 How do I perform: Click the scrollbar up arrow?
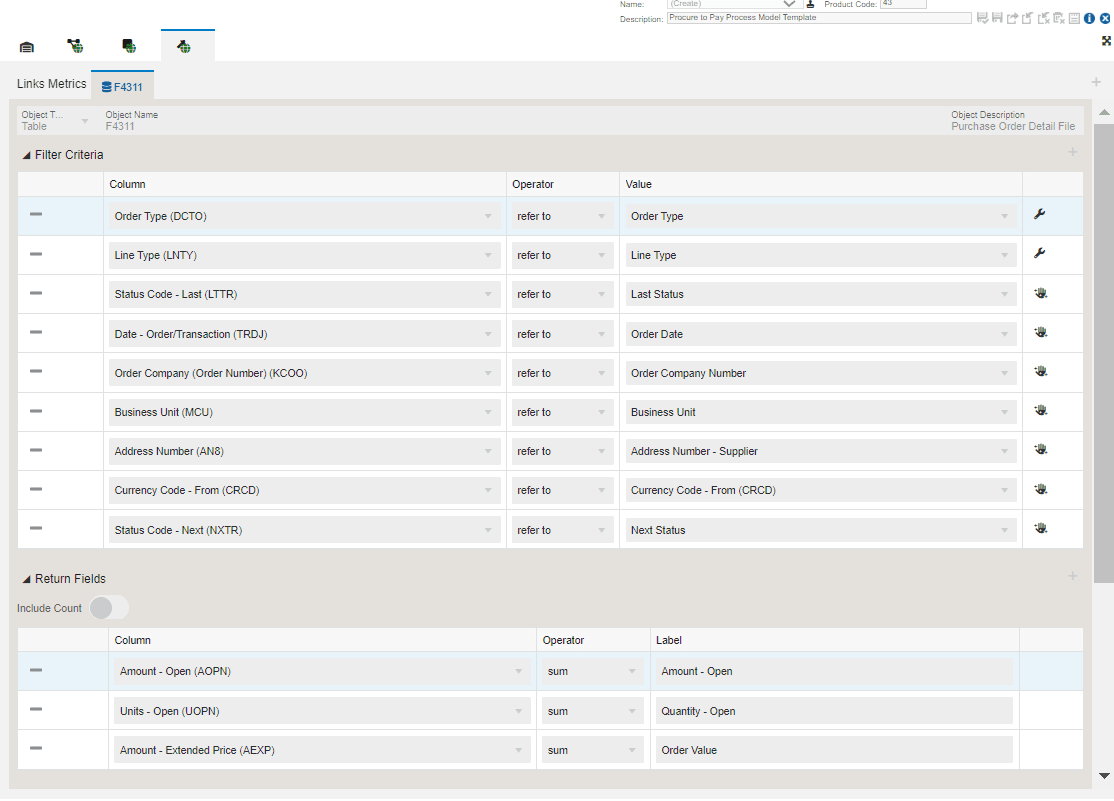pyautogui.click(x=1104, y=112)
